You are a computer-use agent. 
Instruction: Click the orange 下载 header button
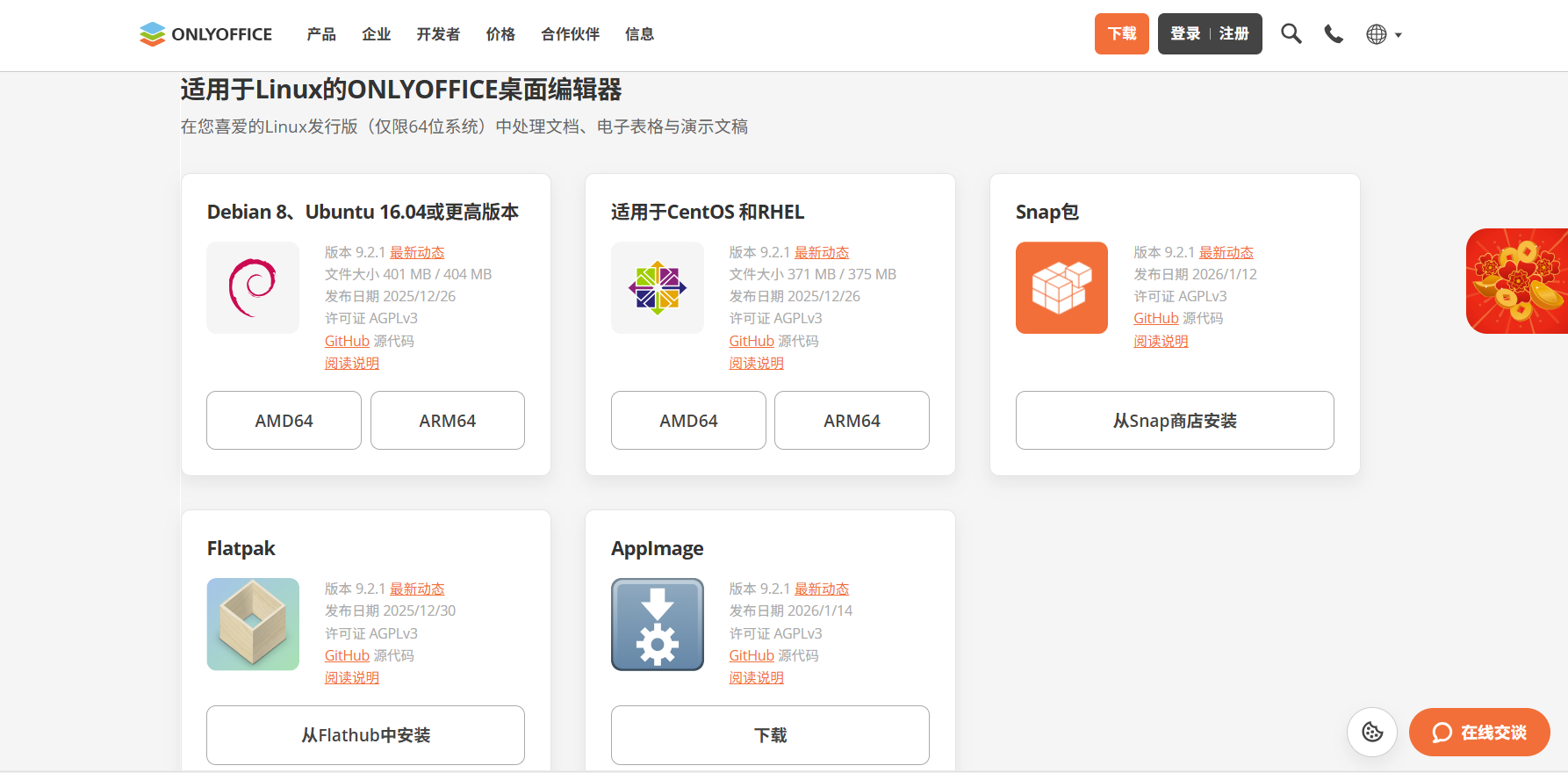tap(1122, 34)
